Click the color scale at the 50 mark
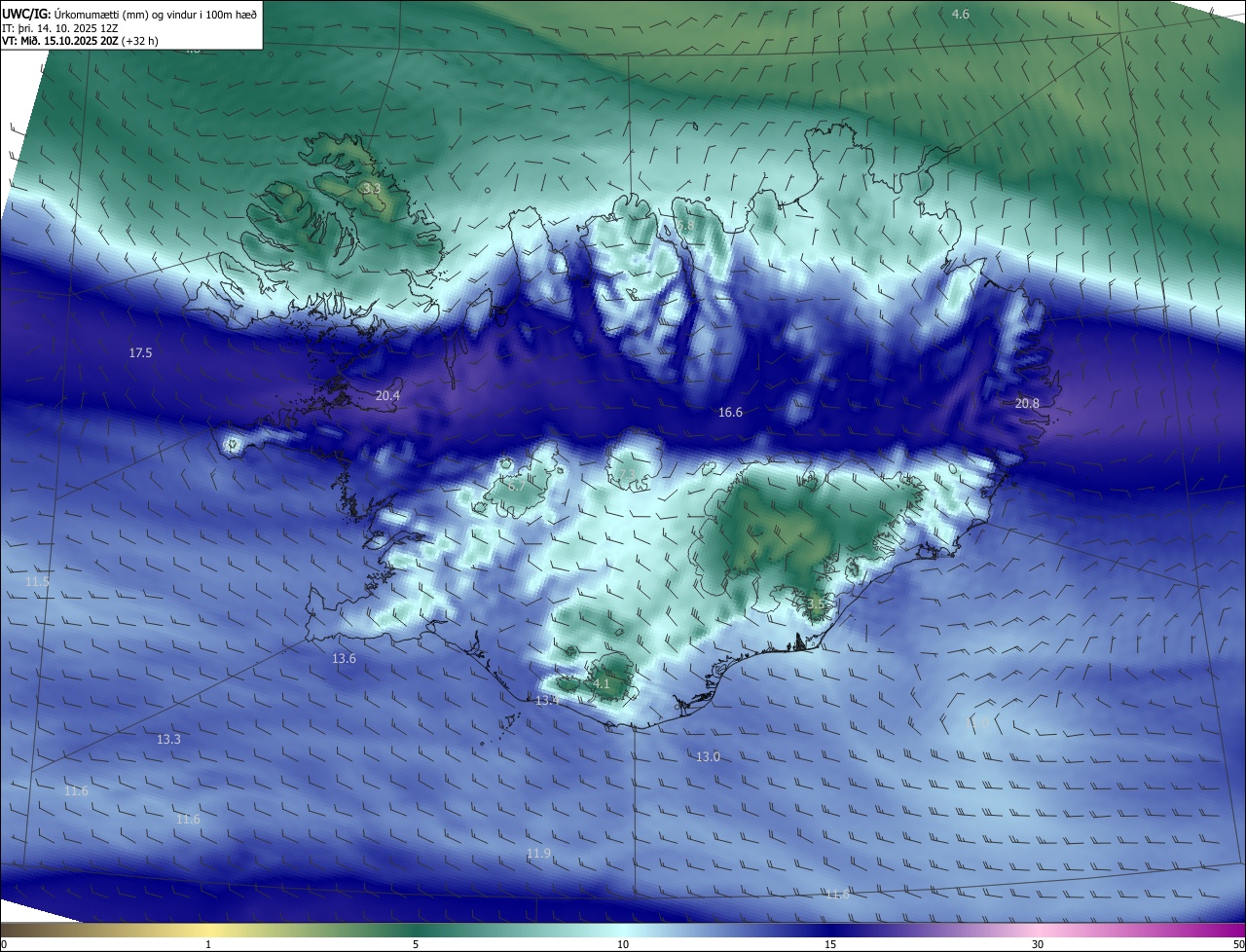Screen dimensions: 1246x952 [x=1238, y=944]
